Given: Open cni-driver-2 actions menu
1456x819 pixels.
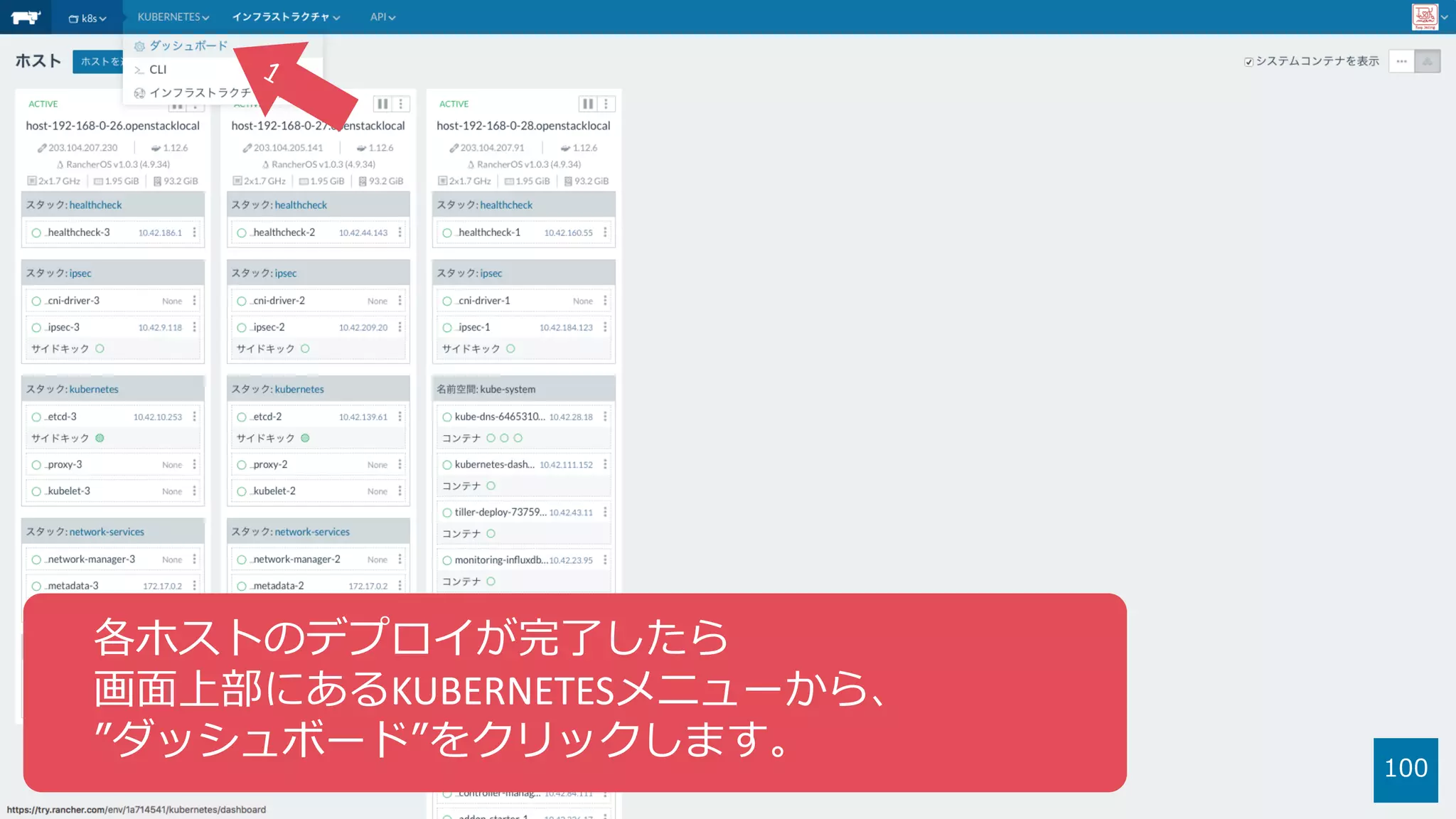Looking at the screenshot, I should tap(400, 301).
